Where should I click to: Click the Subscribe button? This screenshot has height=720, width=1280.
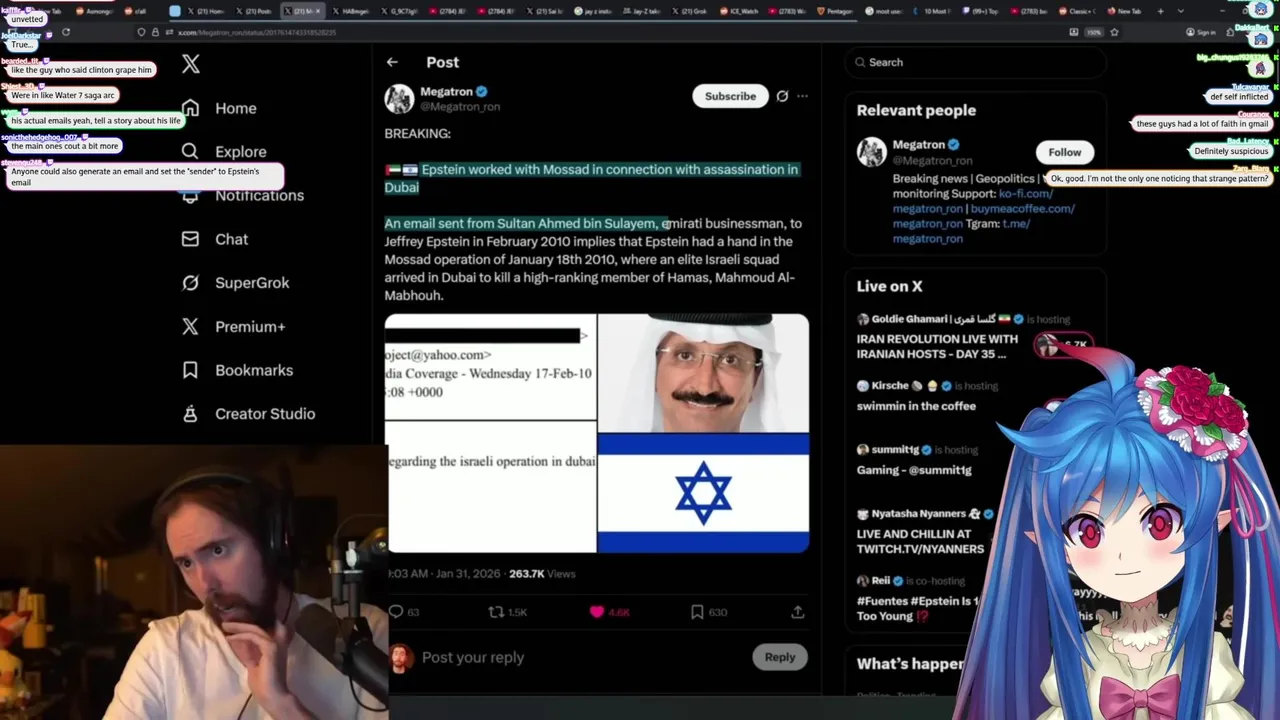[730, 96]
